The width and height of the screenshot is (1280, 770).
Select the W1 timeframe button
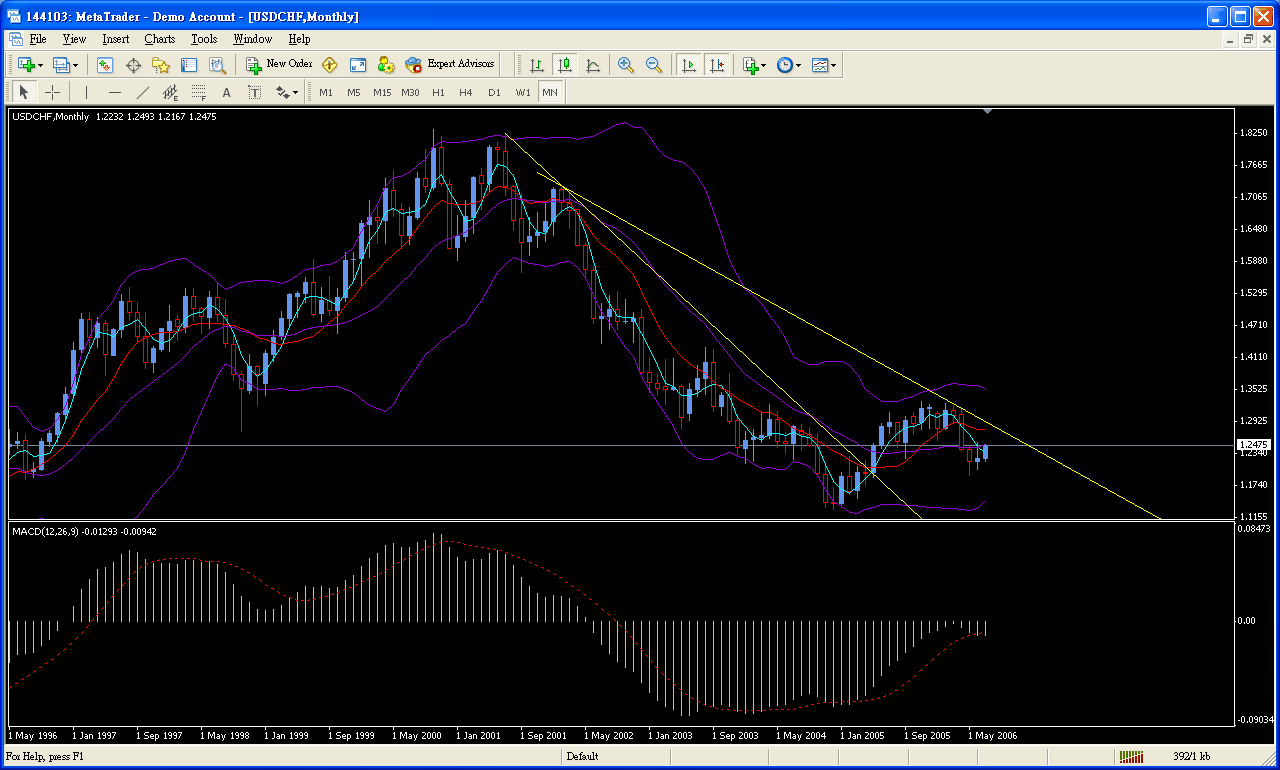click(x=523, y=92)
